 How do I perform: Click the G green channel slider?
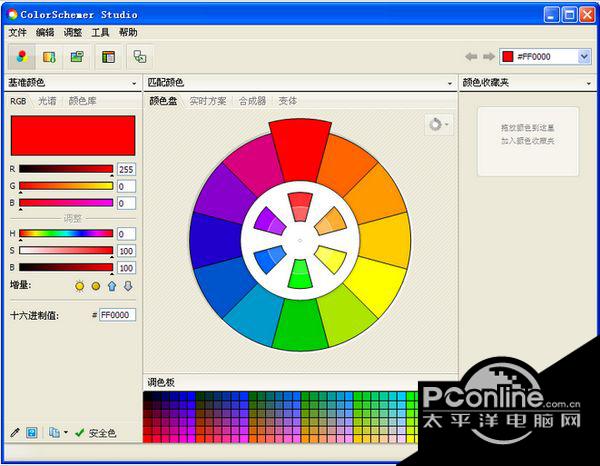pos(66,186)
